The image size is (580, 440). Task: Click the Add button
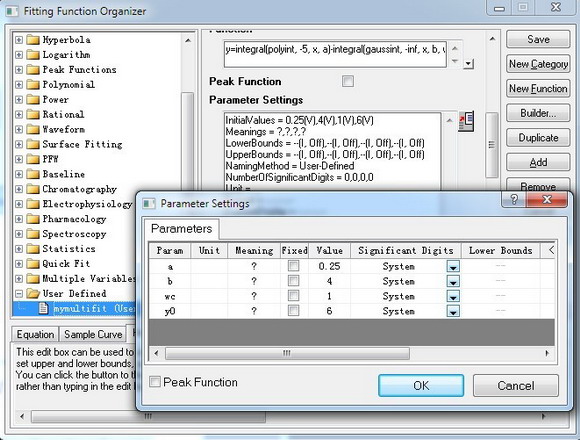[x=538, y=163]
